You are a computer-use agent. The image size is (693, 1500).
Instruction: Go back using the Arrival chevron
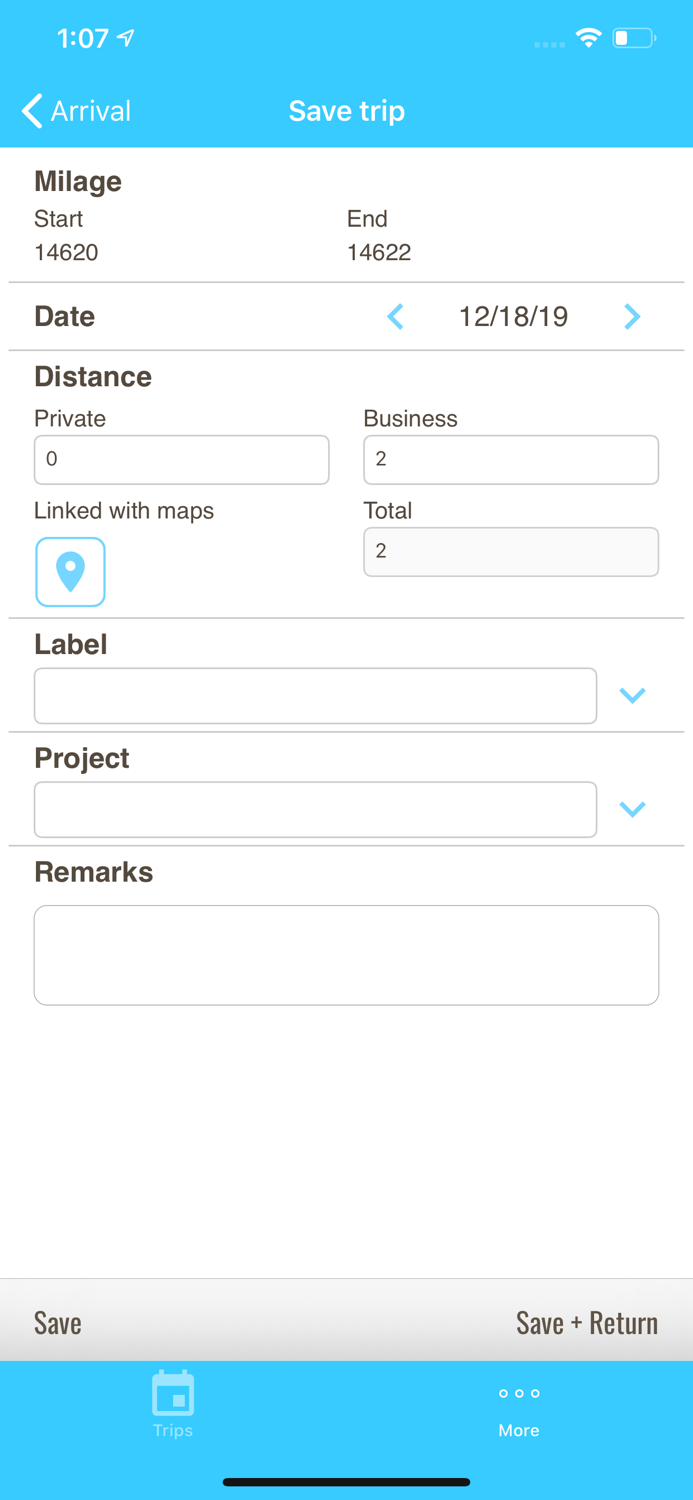(x=34, y=111)
